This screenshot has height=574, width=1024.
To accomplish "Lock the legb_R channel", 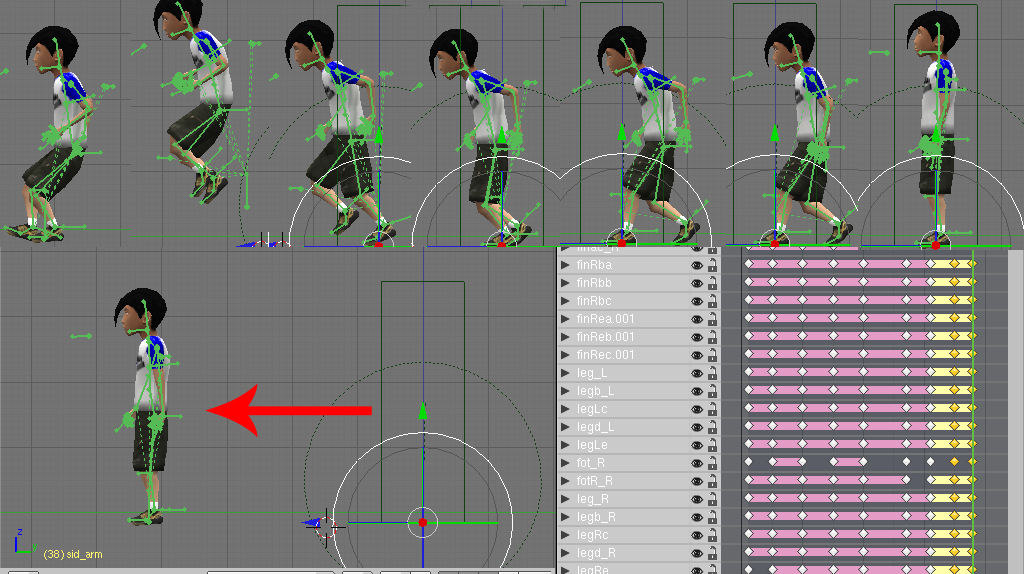I will (712, 517).
